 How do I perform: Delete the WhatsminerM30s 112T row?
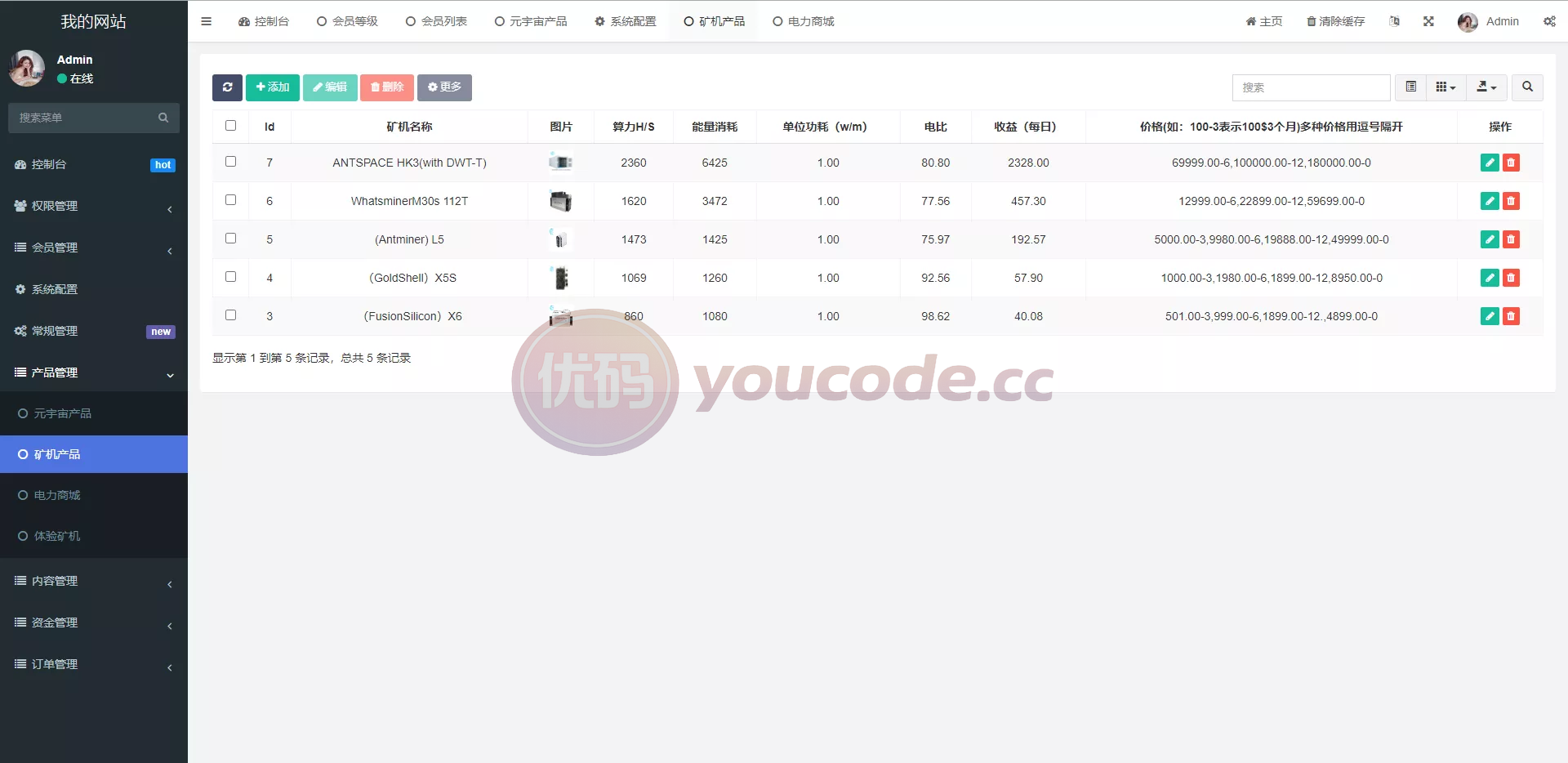pyautogui.click(x=1511, y=201)
